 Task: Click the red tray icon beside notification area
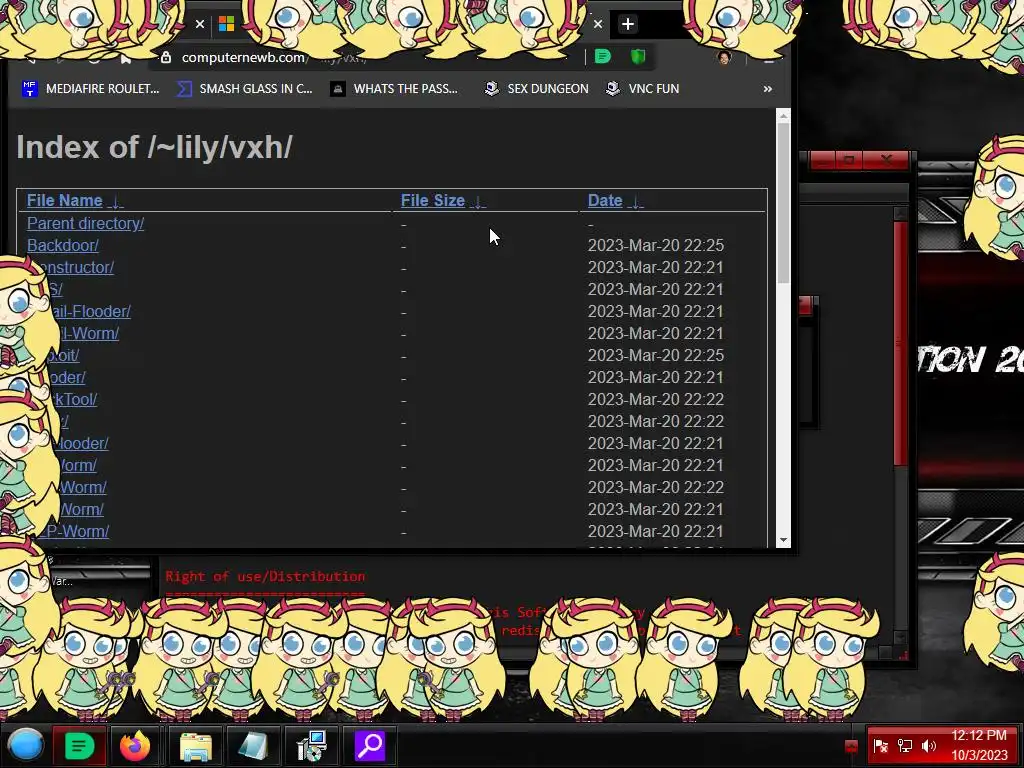(850, 746)
